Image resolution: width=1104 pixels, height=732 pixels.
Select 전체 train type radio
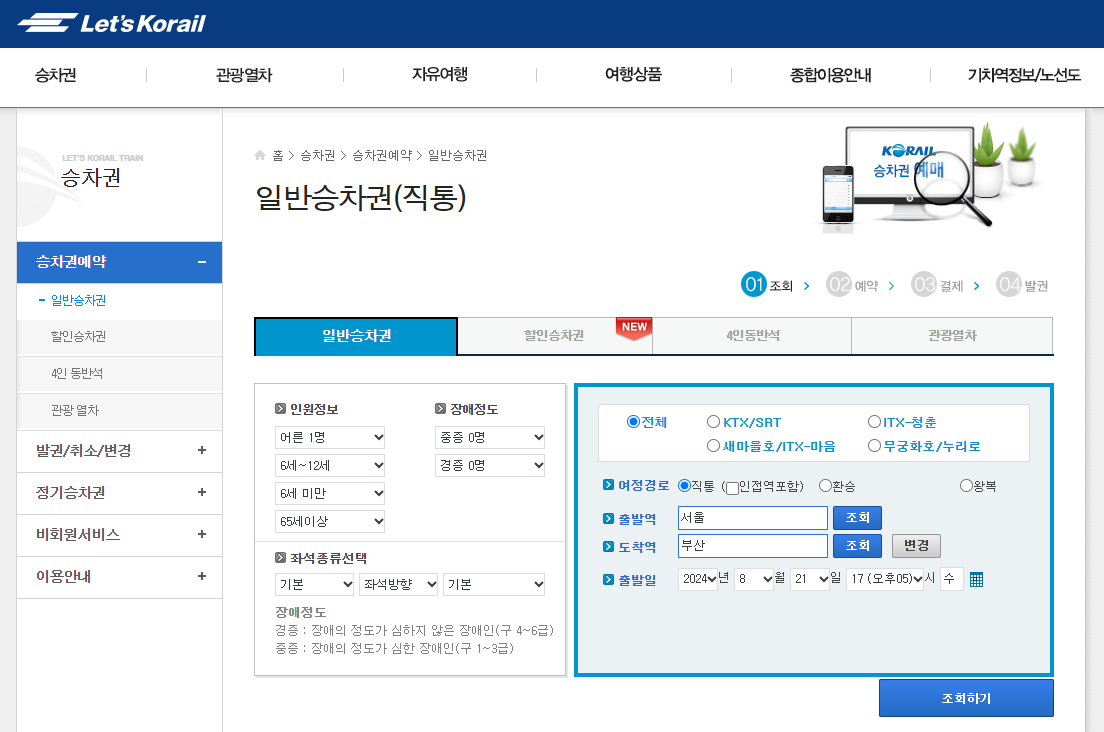[x=633, y=422]
